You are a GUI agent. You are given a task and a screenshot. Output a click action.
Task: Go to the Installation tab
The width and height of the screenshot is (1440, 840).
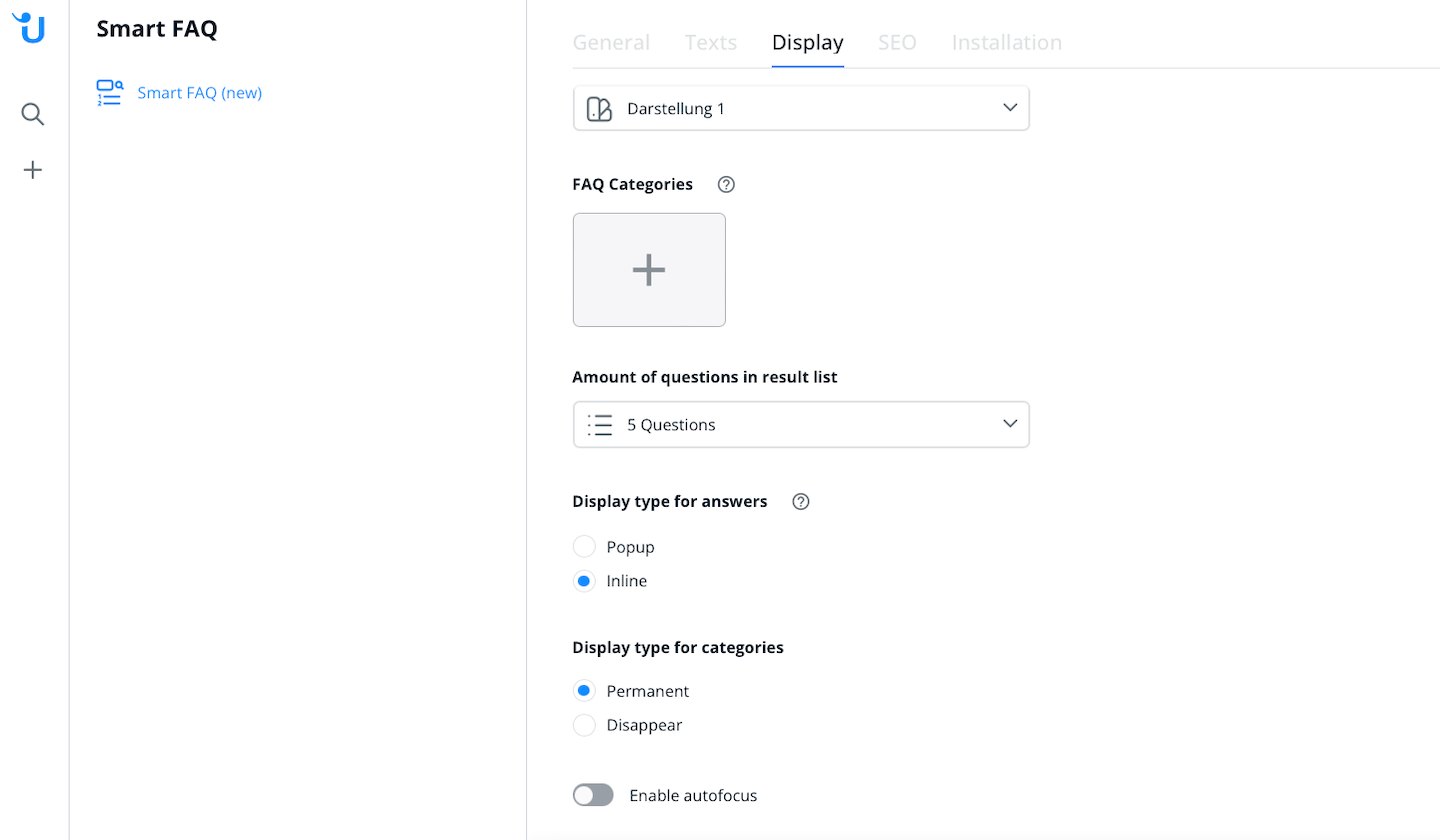coord(1006,43)
